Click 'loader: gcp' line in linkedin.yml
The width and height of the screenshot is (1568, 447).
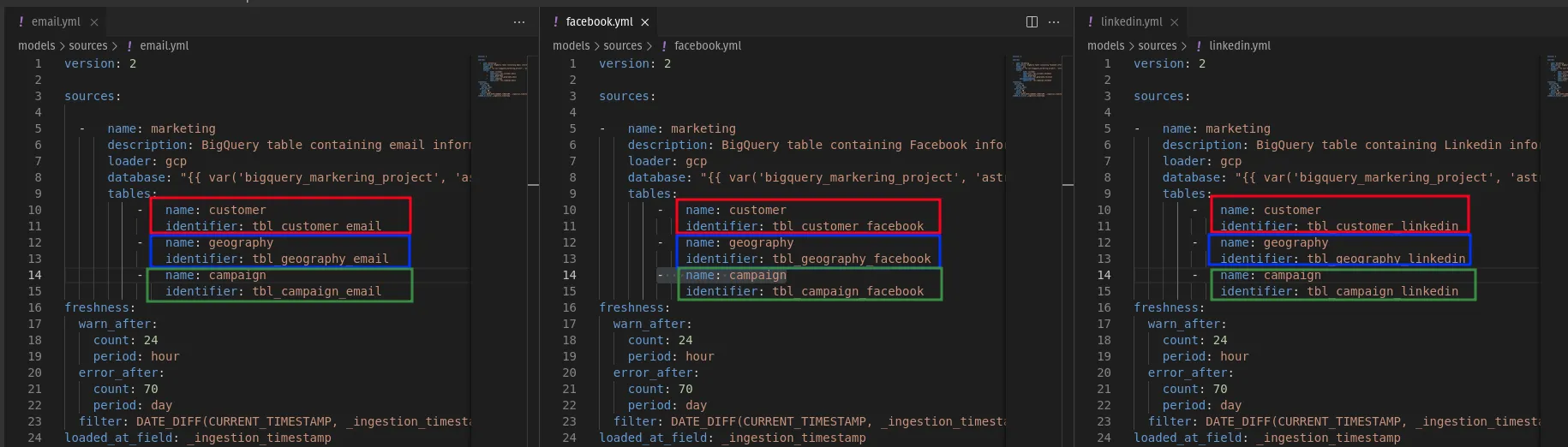1201,162
